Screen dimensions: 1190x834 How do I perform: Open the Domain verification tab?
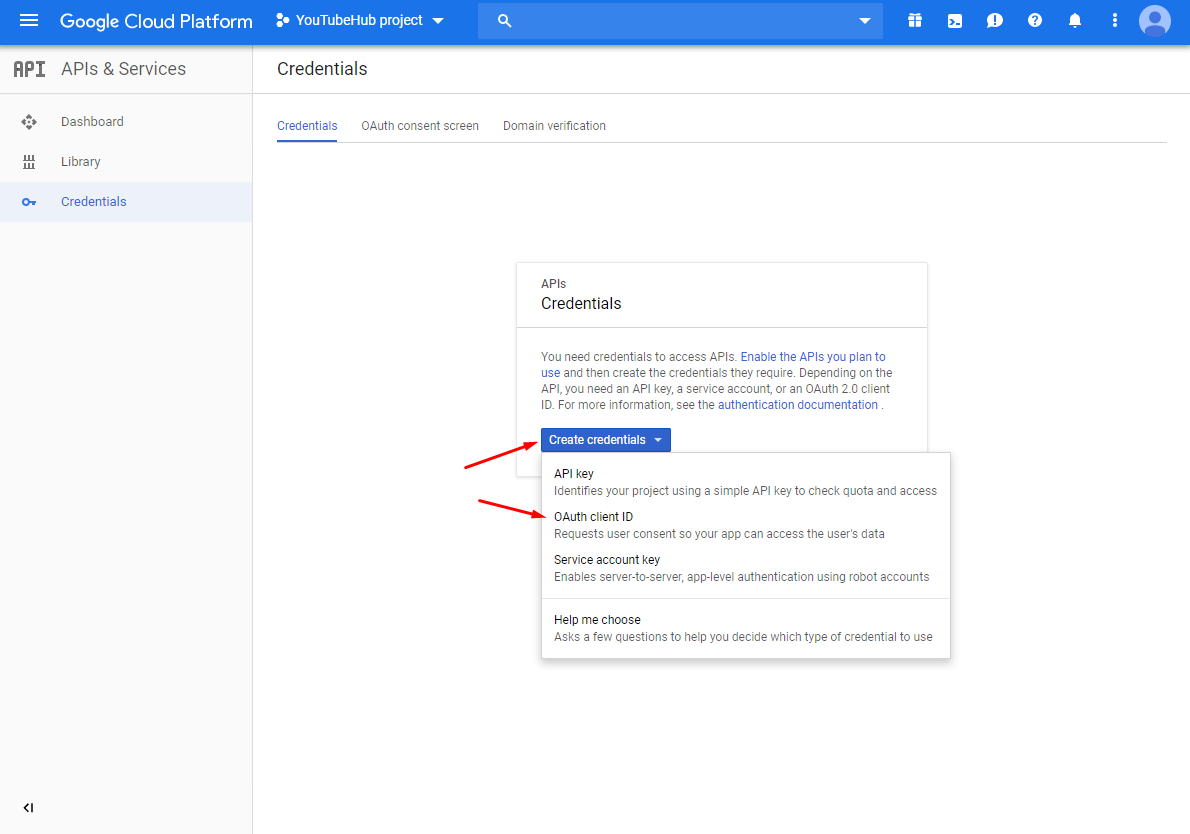554,126
